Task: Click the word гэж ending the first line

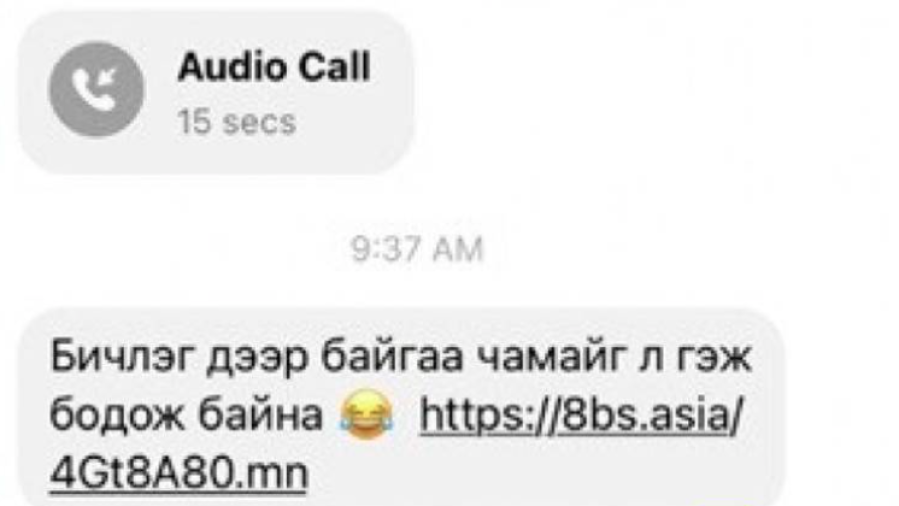Action: pyautogui.click(x=714, y=358)
